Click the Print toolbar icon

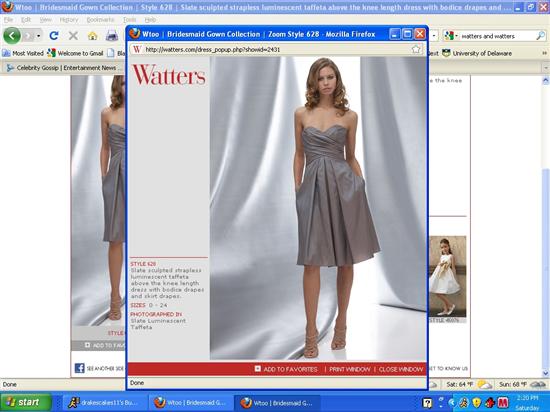[112, 35]
